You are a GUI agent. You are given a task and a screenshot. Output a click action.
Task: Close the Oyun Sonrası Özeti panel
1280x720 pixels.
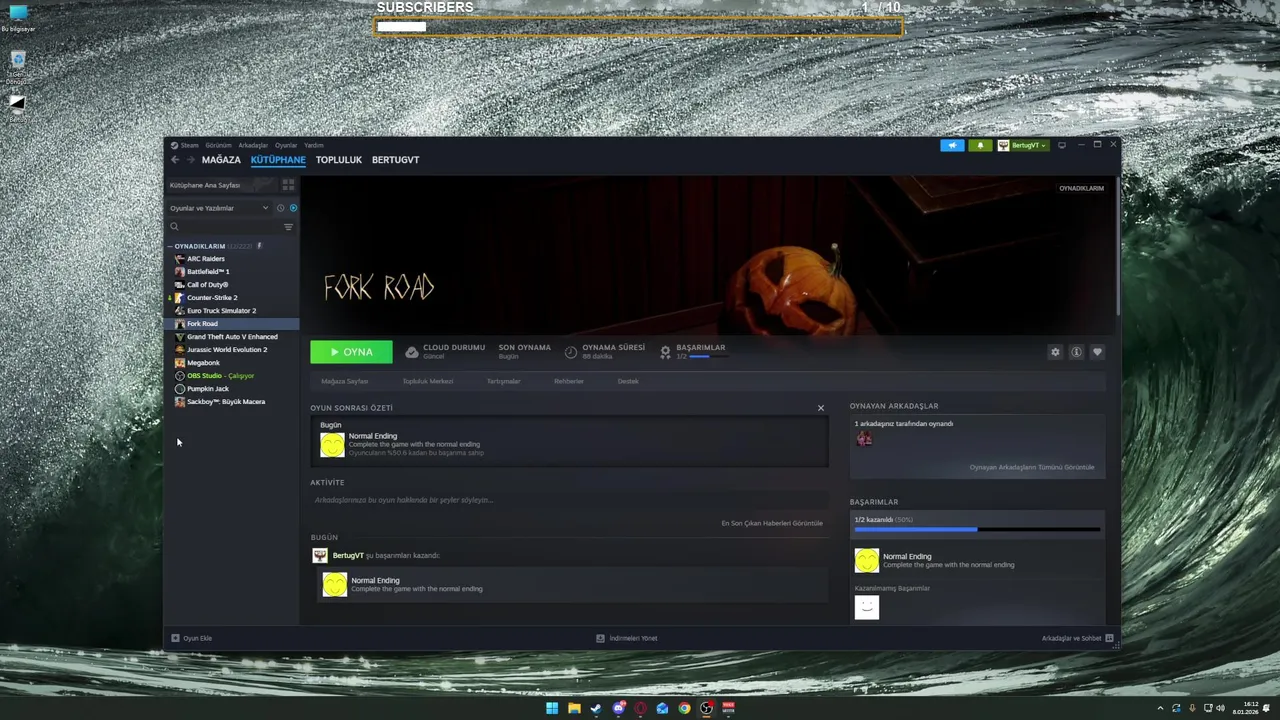click(821, 408)
